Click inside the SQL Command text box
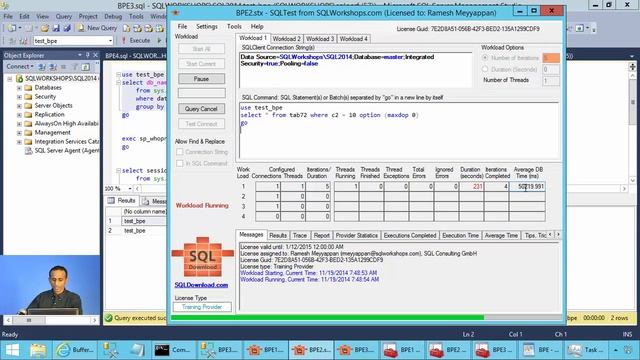This screenshot has width=640, height=360. pyautogui.click(x=399, y=131)
